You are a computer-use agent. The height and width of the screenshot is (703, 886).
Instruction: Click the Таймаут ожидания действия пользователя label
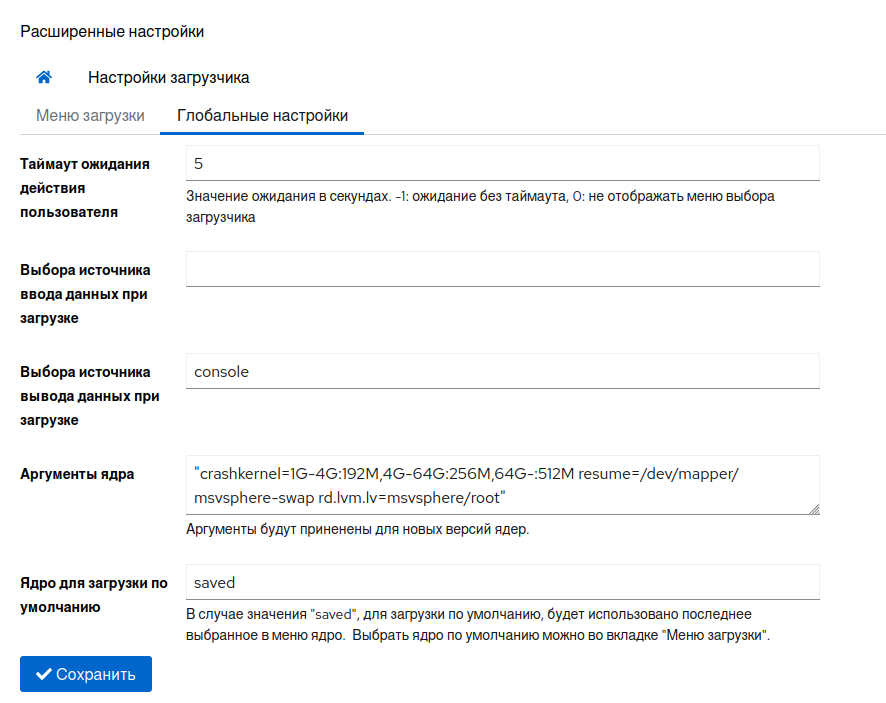pyautogui.click(x=85, y=187)
